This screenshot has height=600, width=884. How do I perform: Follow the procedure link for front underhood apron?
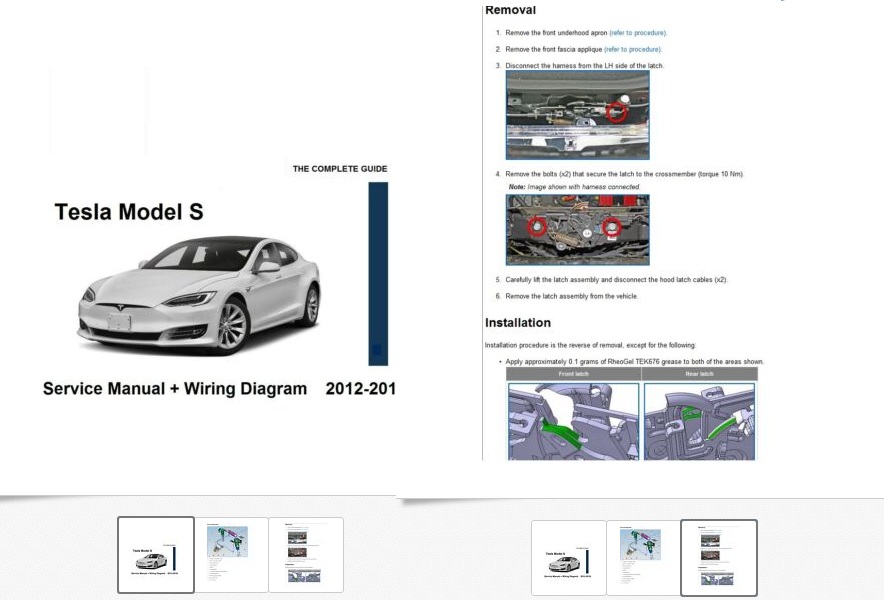[638, 33]
